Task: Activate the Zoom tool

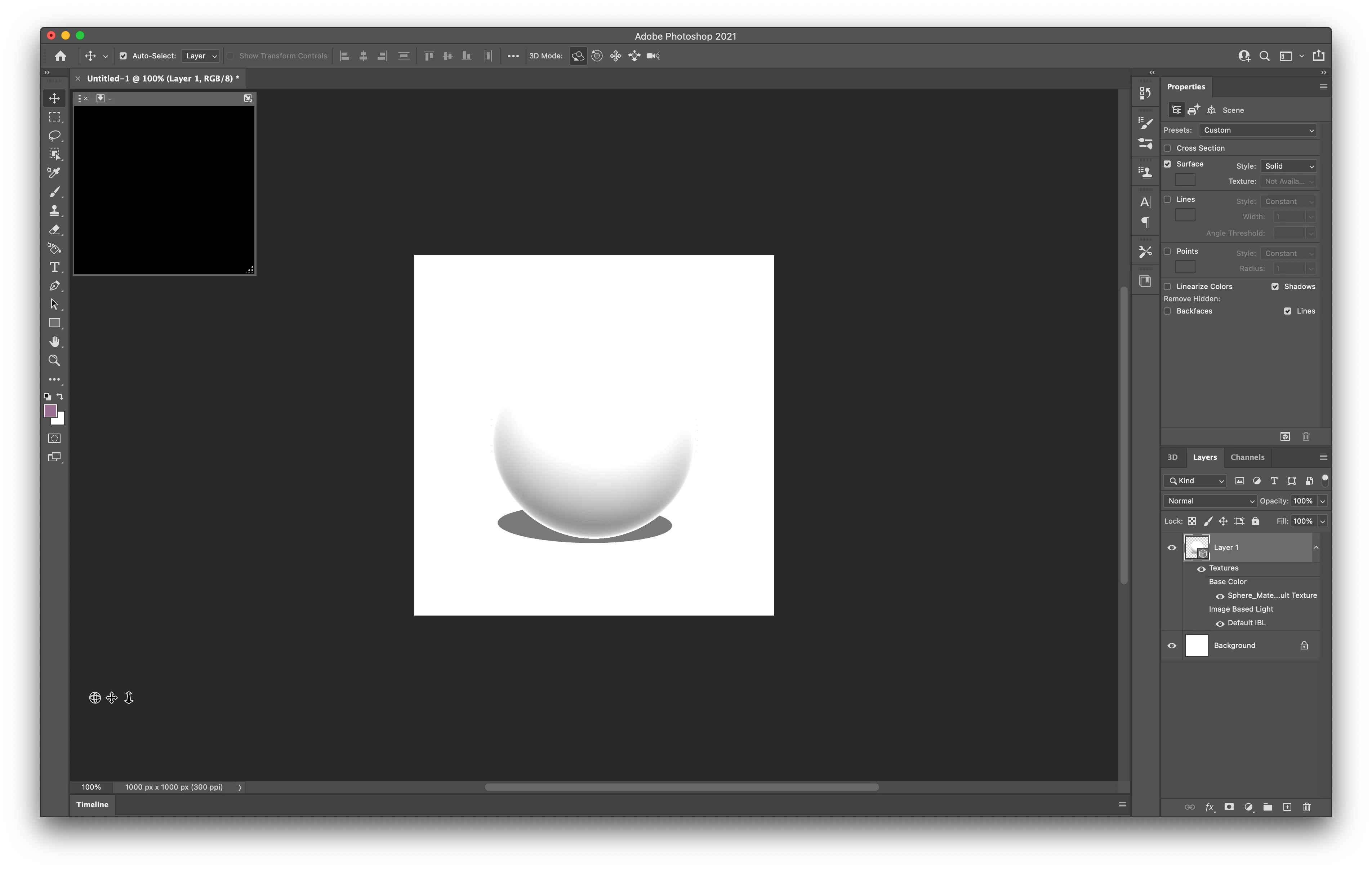Action: coord(55,360)
